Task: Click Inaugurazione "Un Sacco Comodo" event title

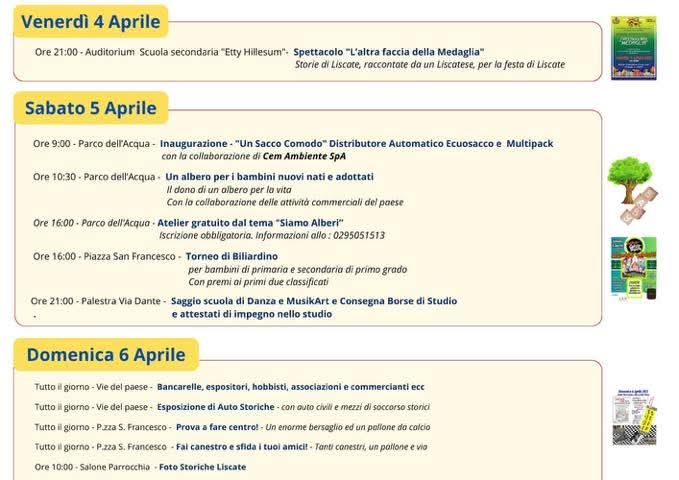Action: (x=356, y=143)
